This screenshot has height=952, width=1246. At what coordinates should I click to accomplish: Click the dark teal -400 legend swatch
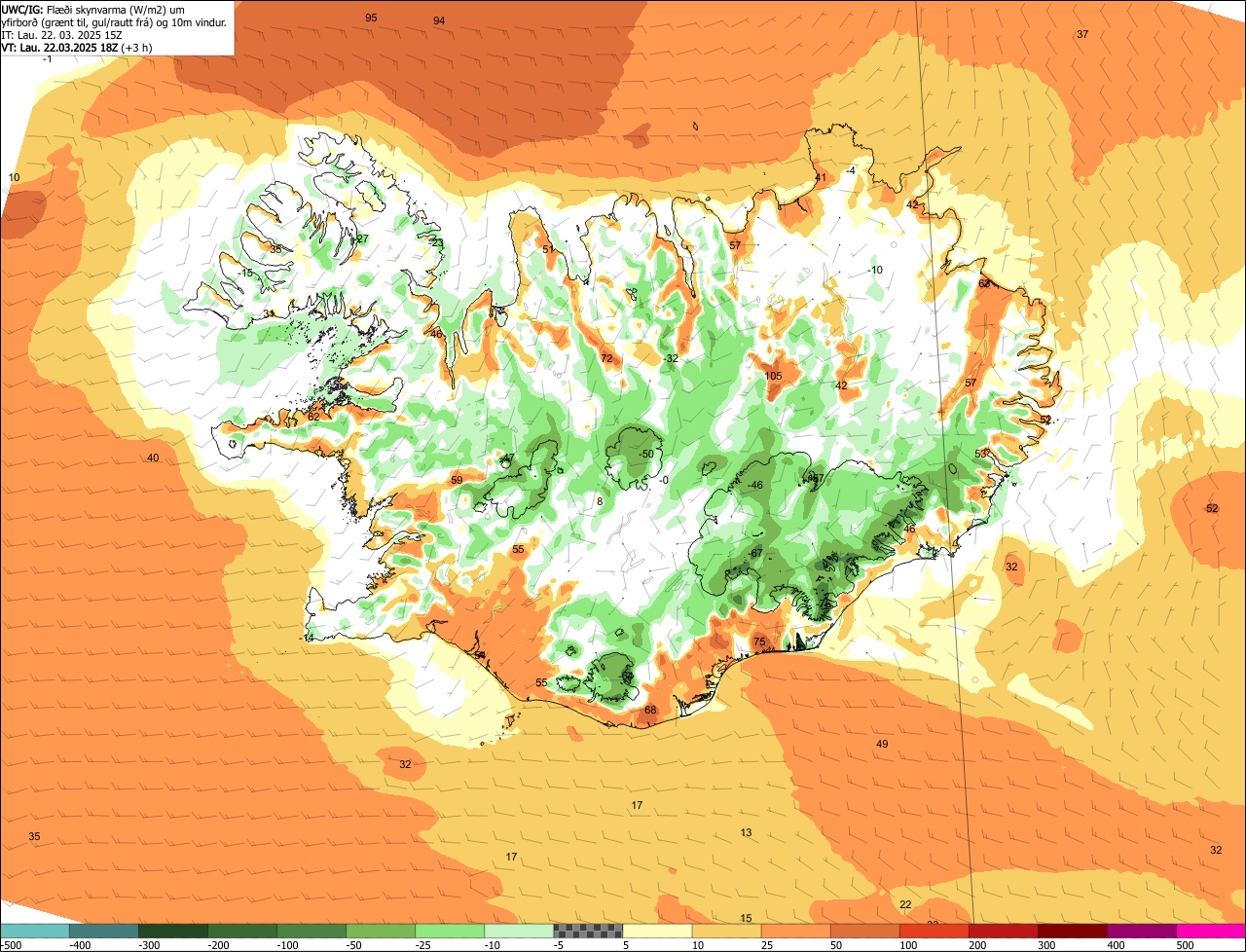[104, 931]
